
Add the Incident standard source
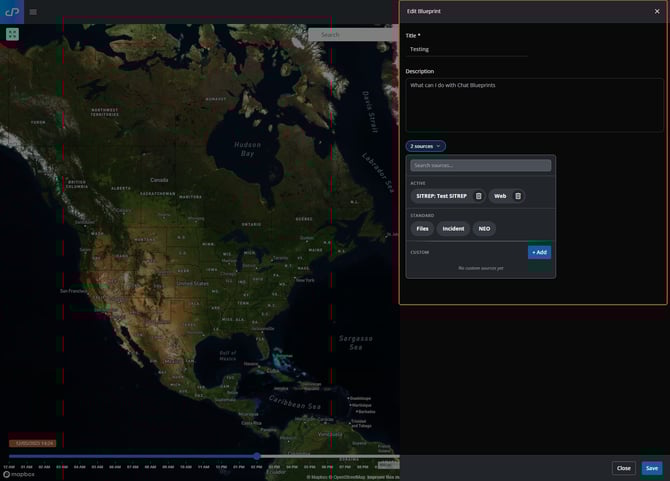(453, 229)
